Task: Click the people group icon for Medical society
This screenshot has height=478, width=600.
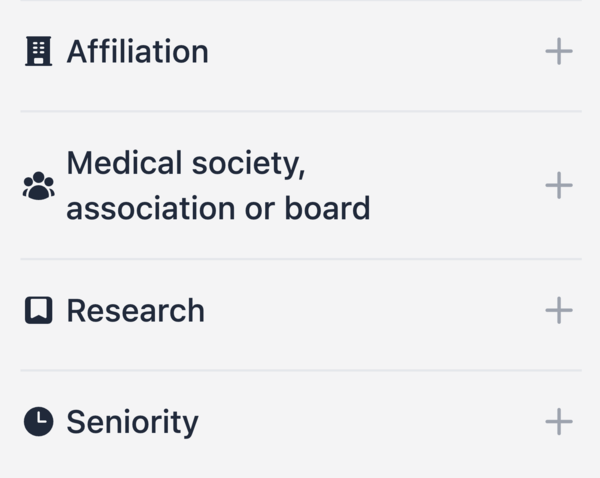Action: tap(38, 186)
